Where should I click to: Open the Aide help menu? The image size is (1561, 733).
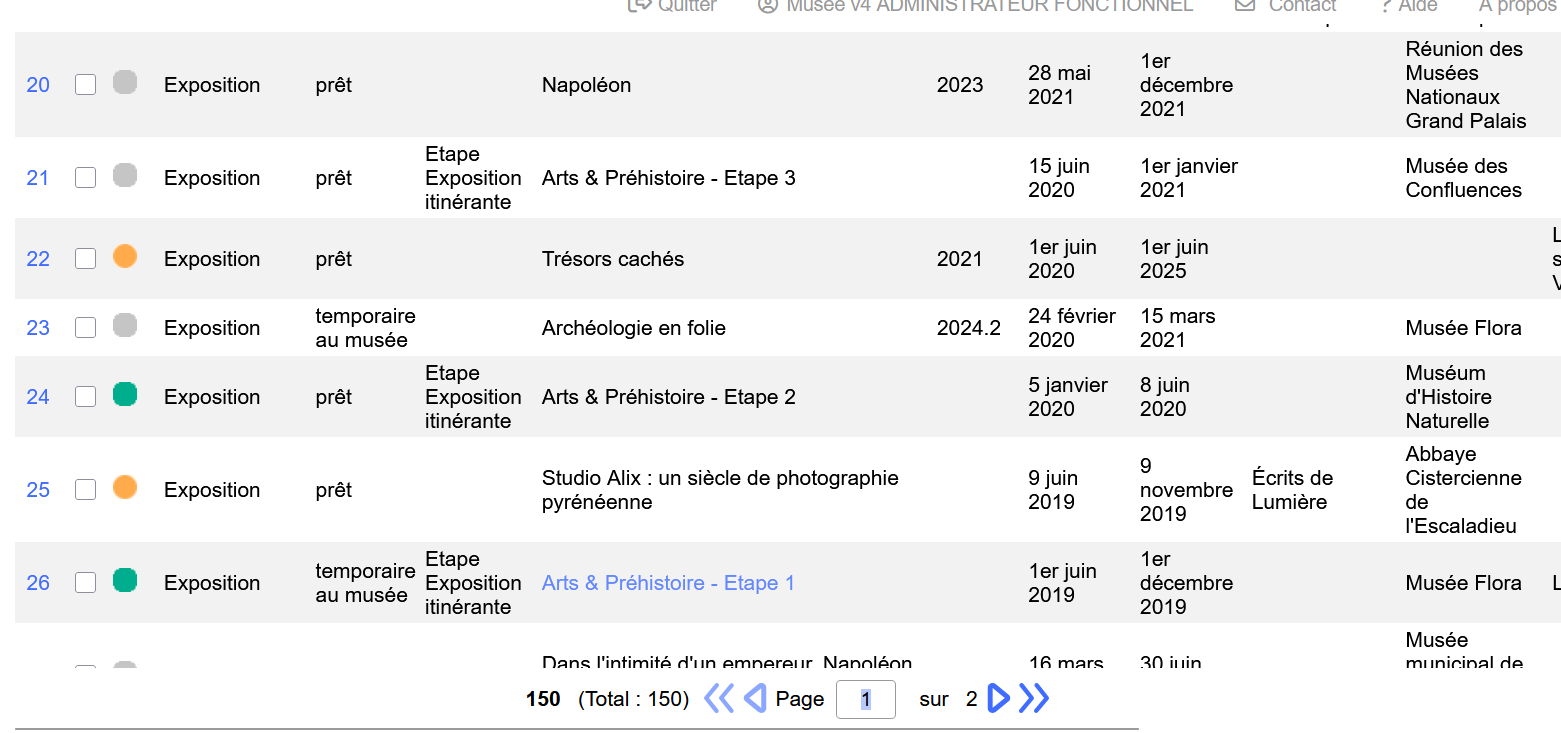(1409, 6)
